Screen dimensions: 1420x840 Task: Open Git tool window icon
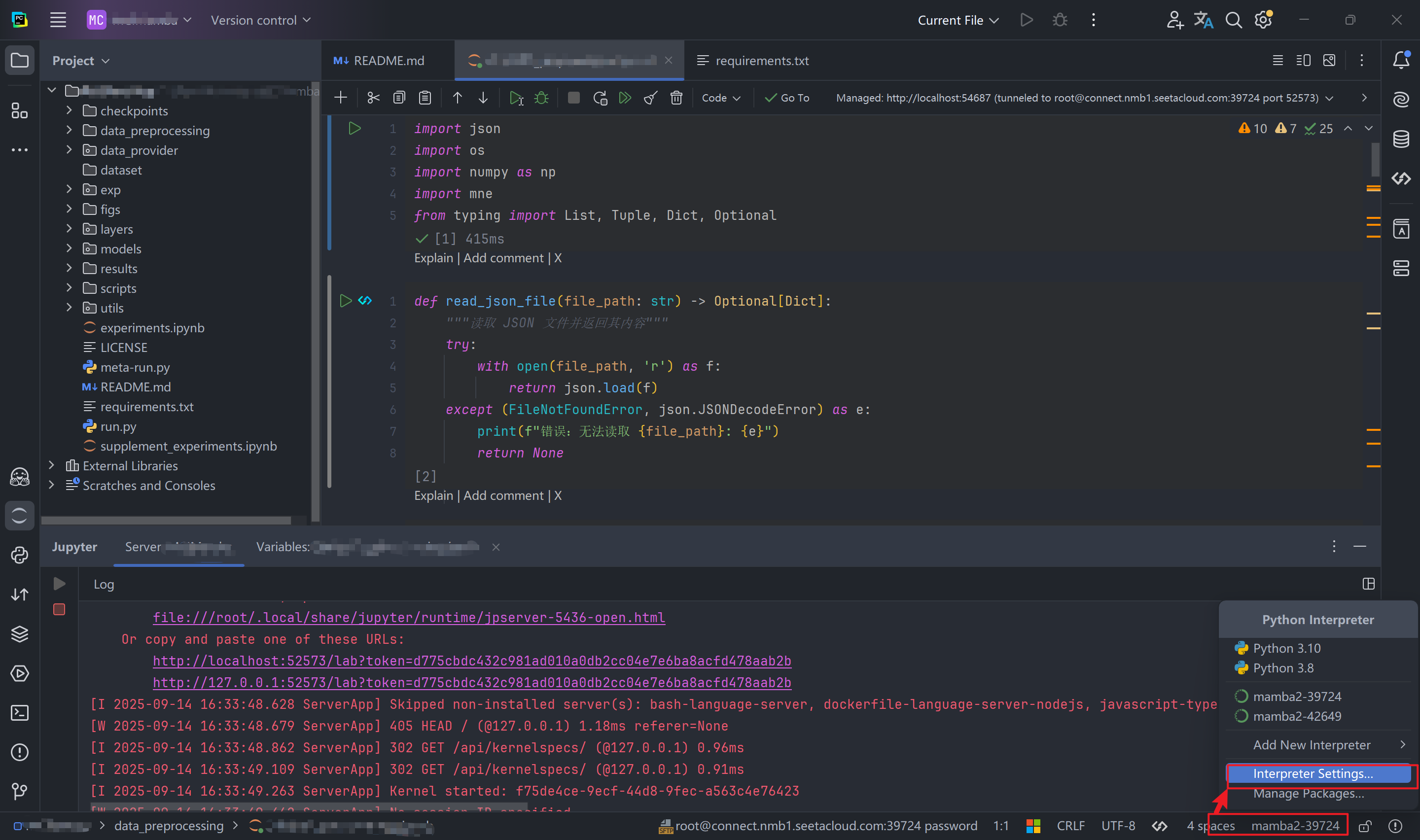click(20, 791)
